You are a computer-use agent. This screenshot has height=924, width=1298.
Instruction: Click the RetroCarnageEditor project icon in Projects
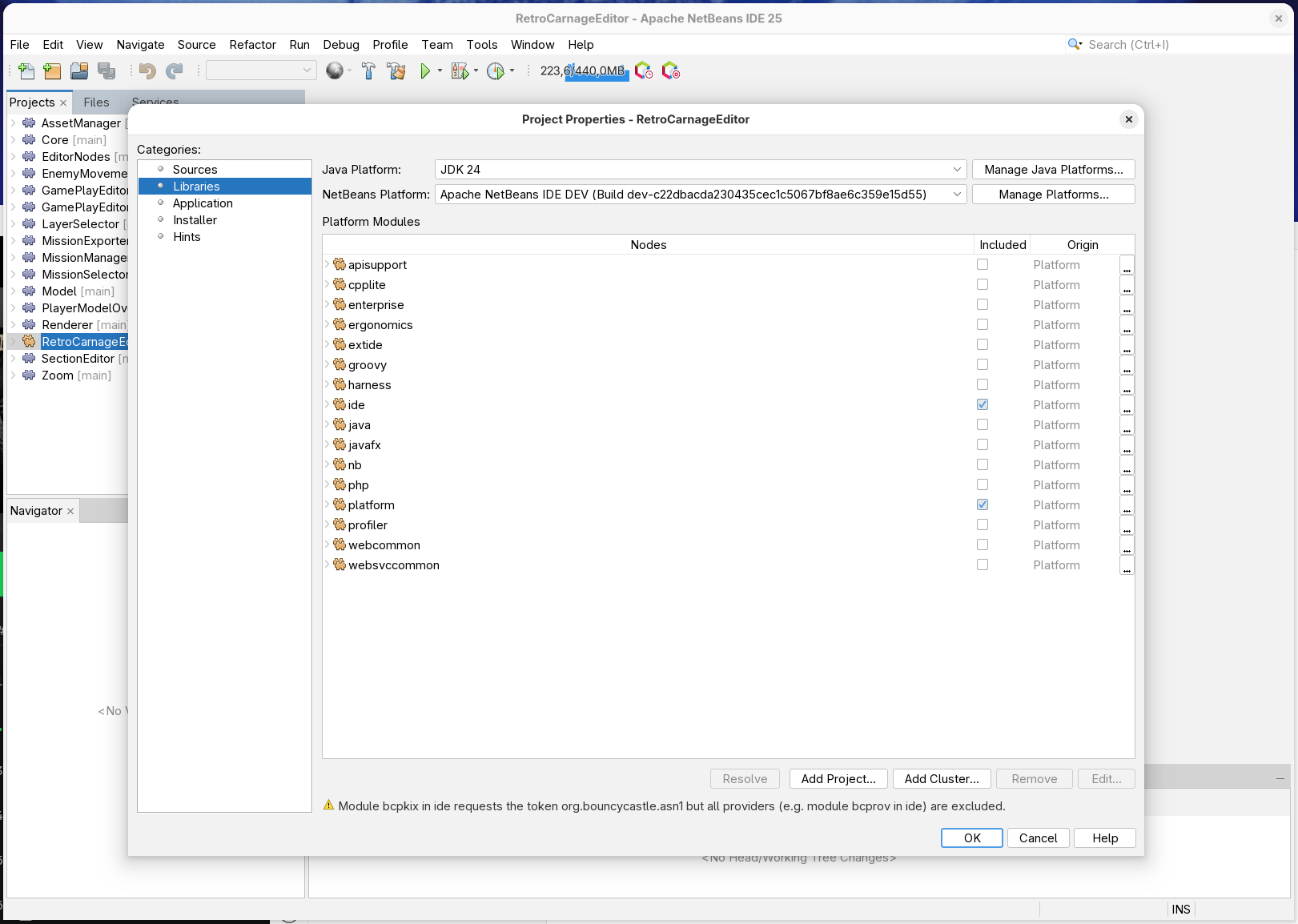[29, 341]
